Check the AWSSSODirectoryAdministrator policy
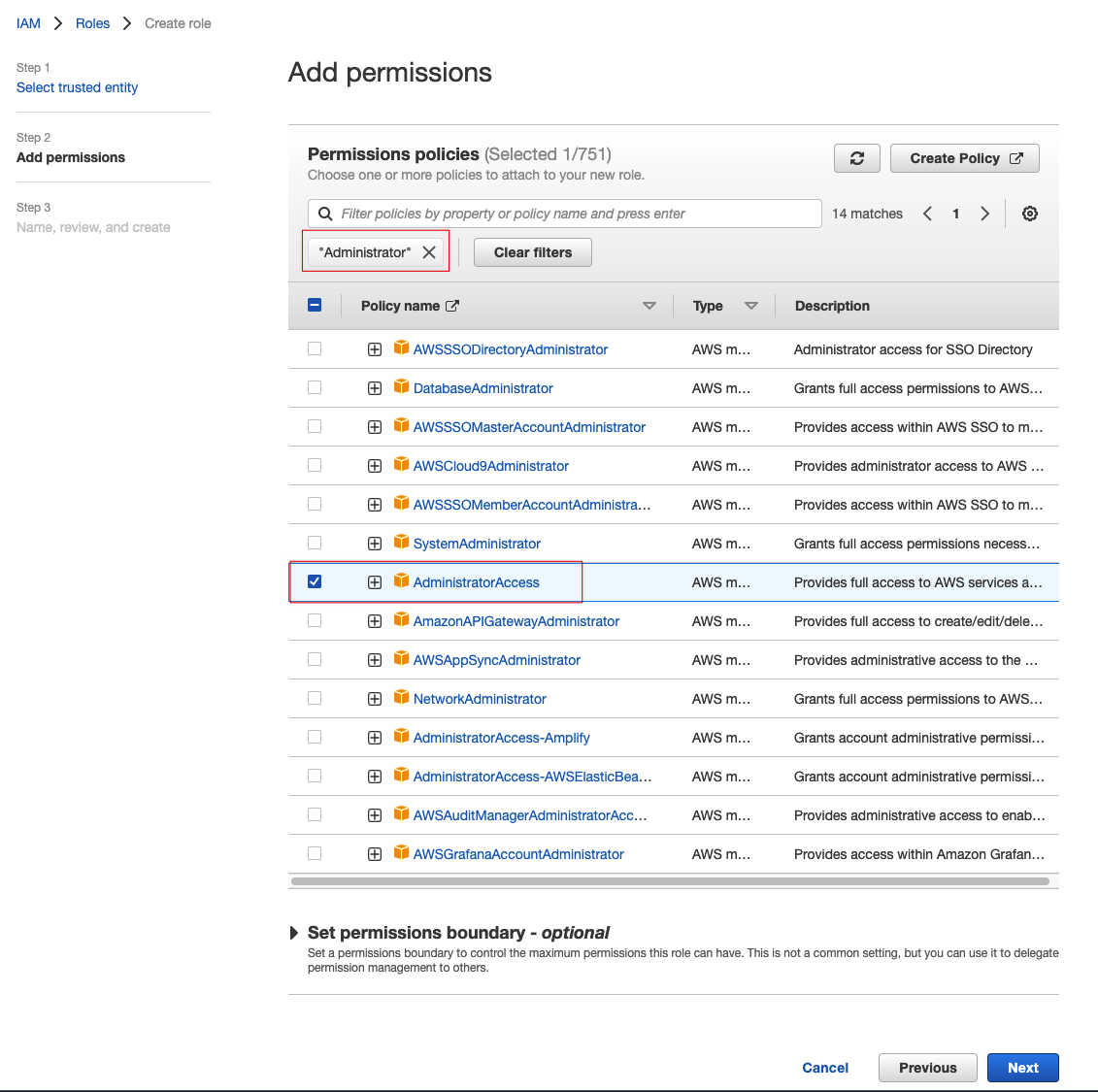The image size is (1098, 1092). pos(315,348)
